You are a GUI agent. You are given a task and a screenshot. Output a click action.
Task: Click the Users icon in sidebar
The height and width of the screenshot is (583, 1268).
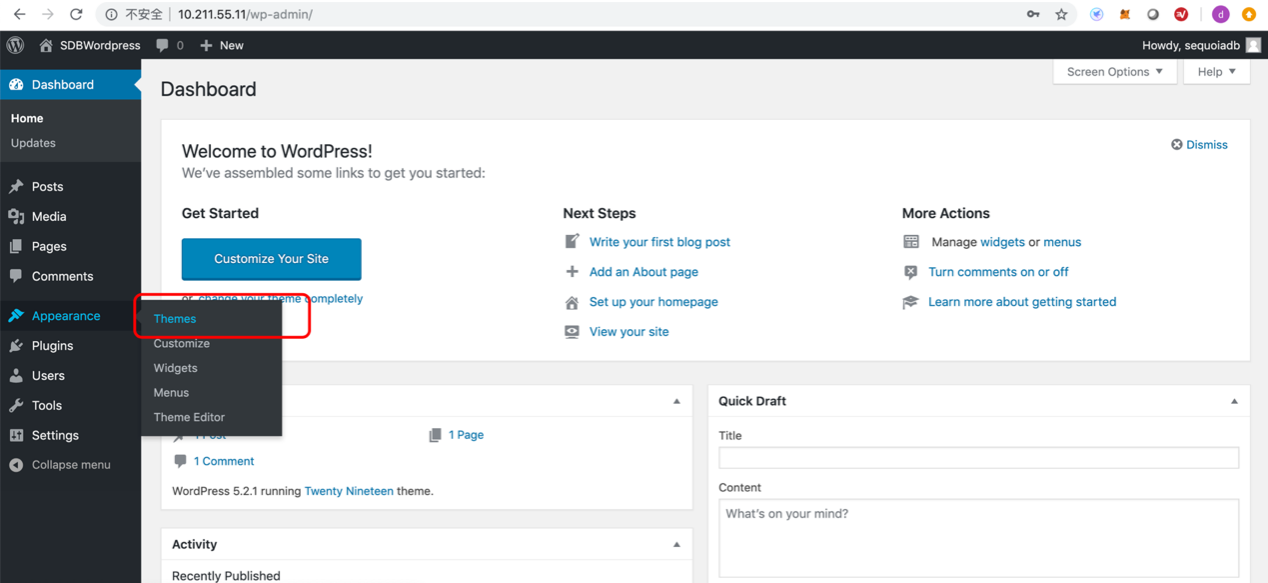(16, 376)
